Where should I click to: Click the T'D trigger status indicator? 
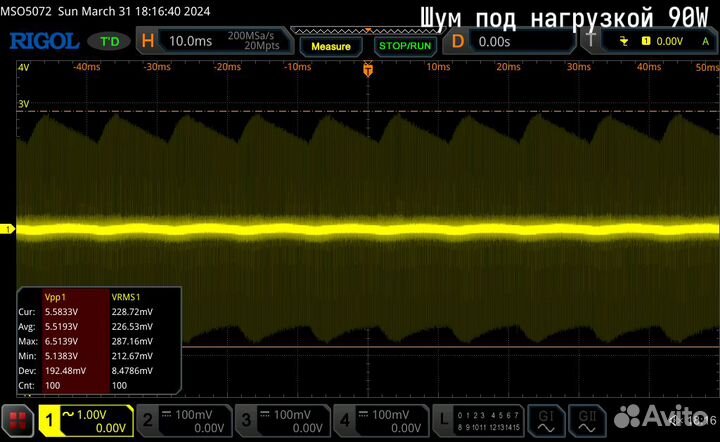(109, 41)
